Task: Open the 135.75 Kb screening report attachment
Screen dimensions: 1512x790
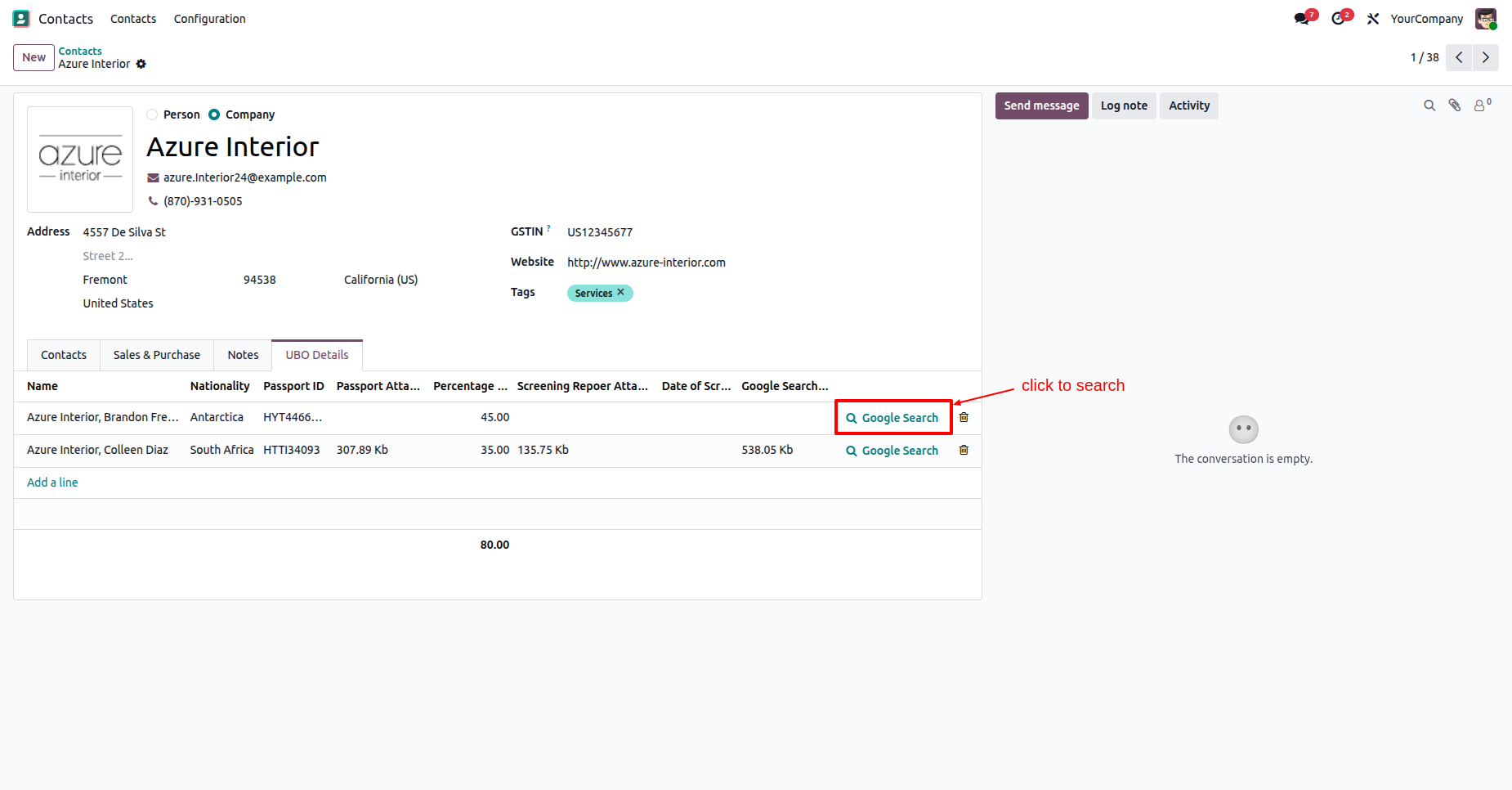Action: 543,450
